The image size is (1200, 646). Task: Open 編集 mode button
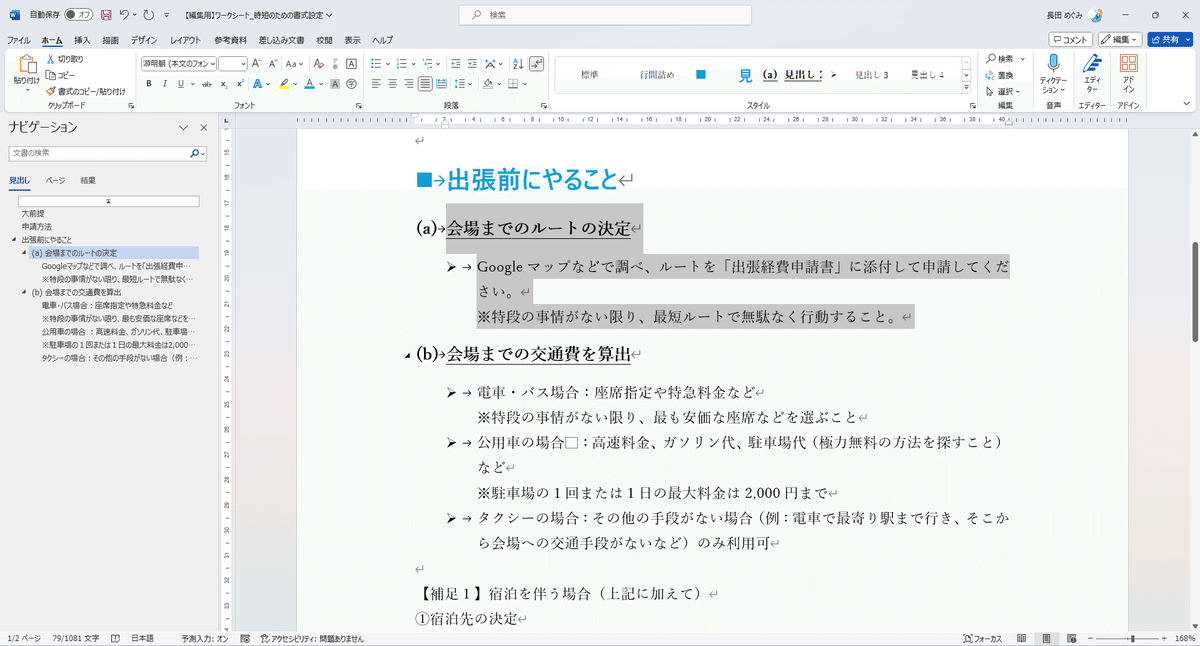click(x=1120, y=39)
